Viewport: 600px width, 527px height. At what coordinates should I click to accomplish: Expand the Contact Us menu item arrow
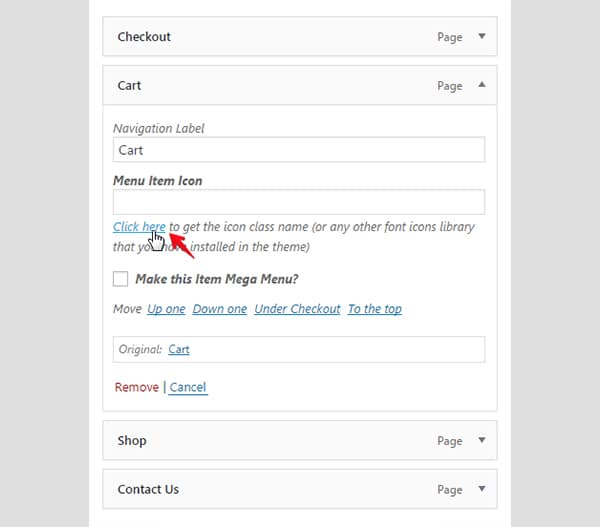[x=482, y=488]
